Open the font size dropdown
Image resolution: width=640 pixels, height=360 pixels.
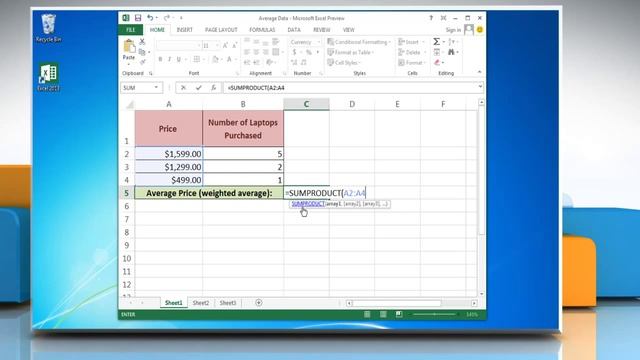pos(217,46)
